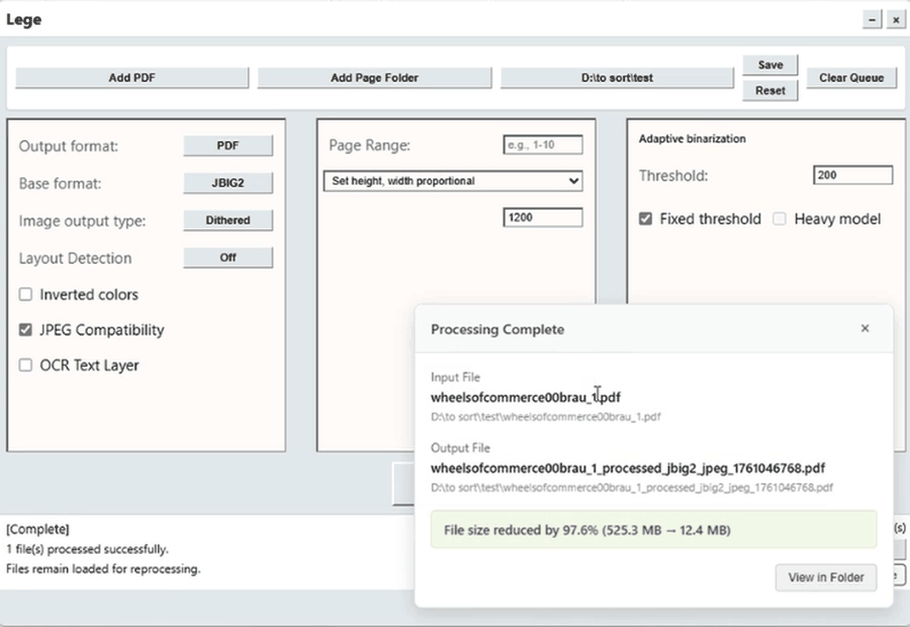
Task: Disable JPEG Compatibility checkbox
Action: 26,330
